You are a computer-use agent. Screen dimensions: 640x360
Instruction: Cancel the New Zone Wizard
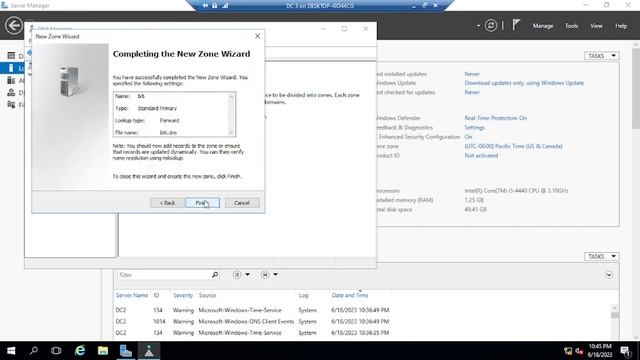coord(242,203)
